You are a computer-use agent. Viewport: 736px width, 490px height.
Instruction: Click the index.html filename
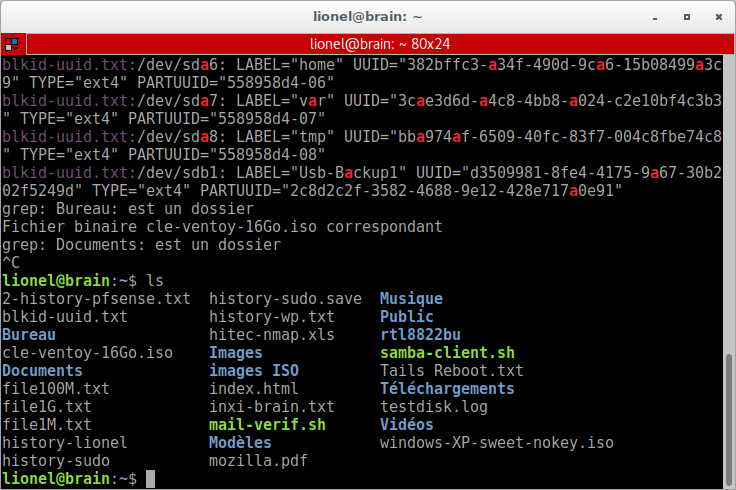[253, 389]
